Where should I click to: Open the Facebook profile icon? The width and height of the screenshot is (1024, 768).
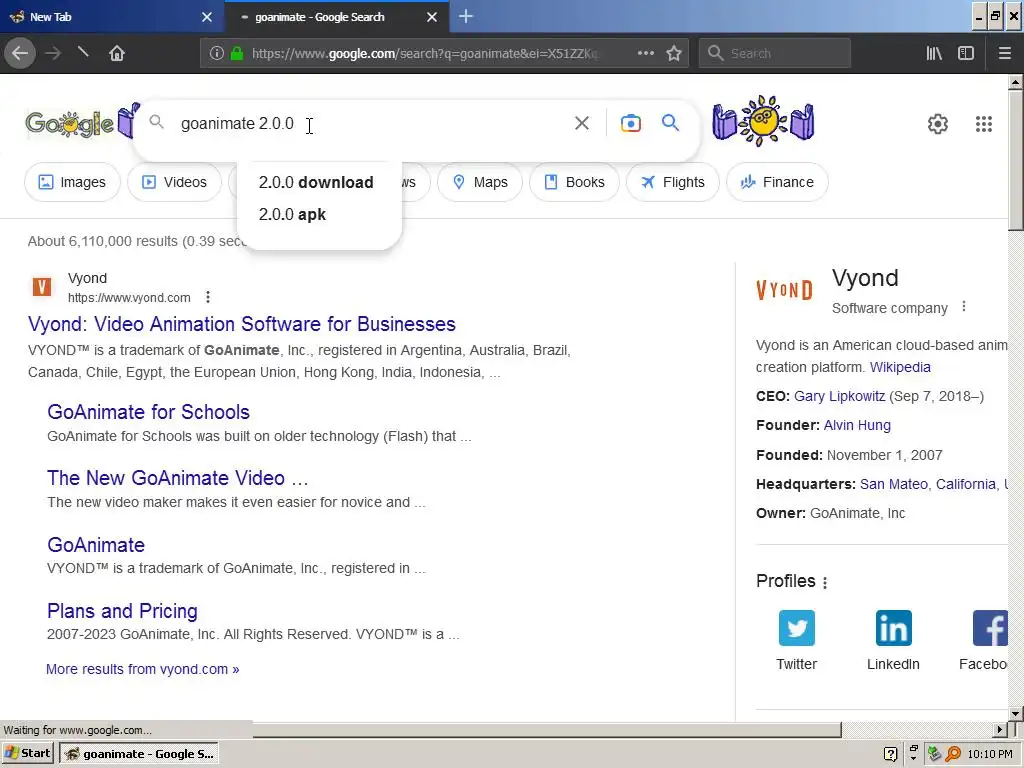point(990,628)
